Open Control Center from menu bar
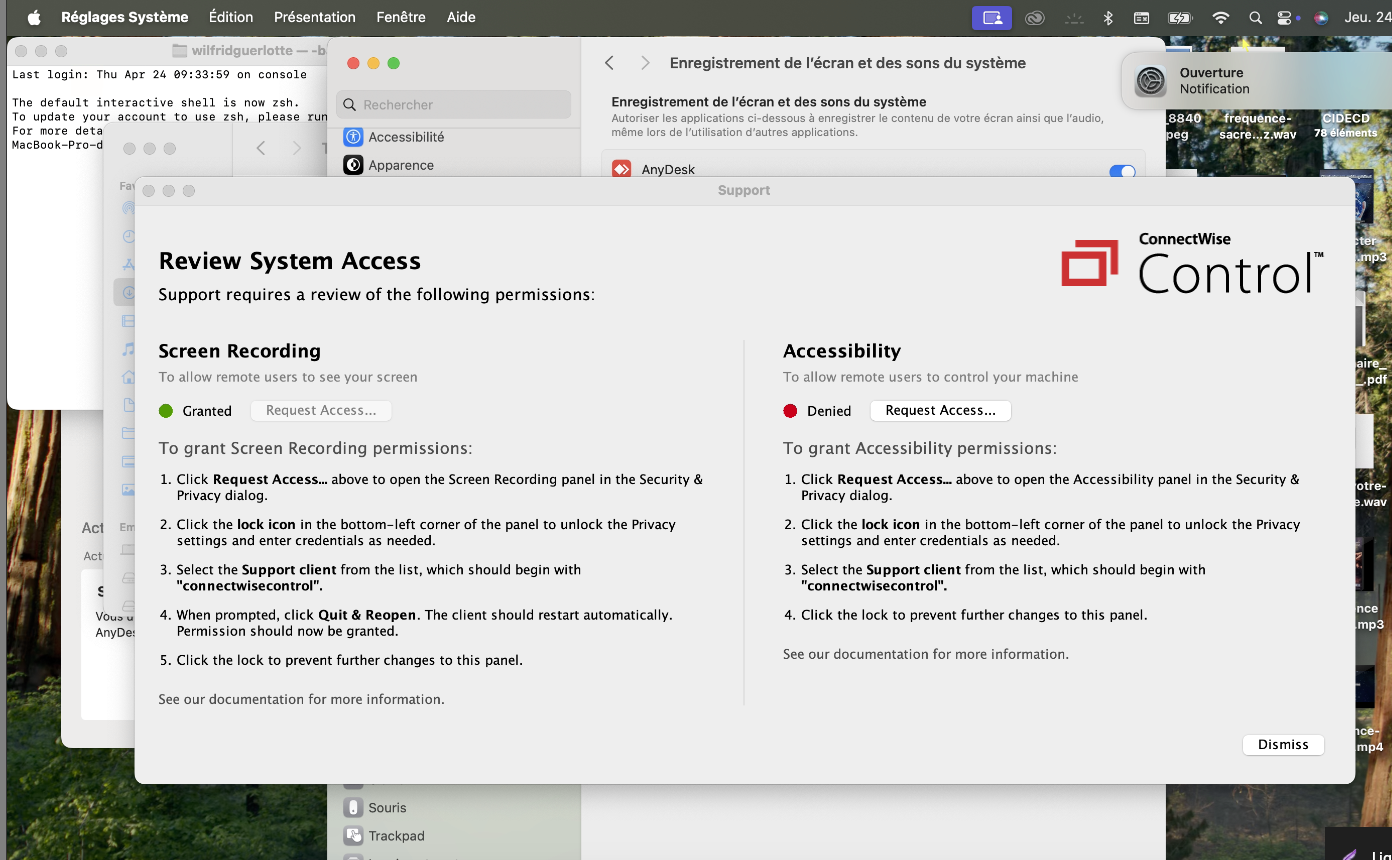The height and width of the screenshot is (860, 1392). (x=1285, y=17)
